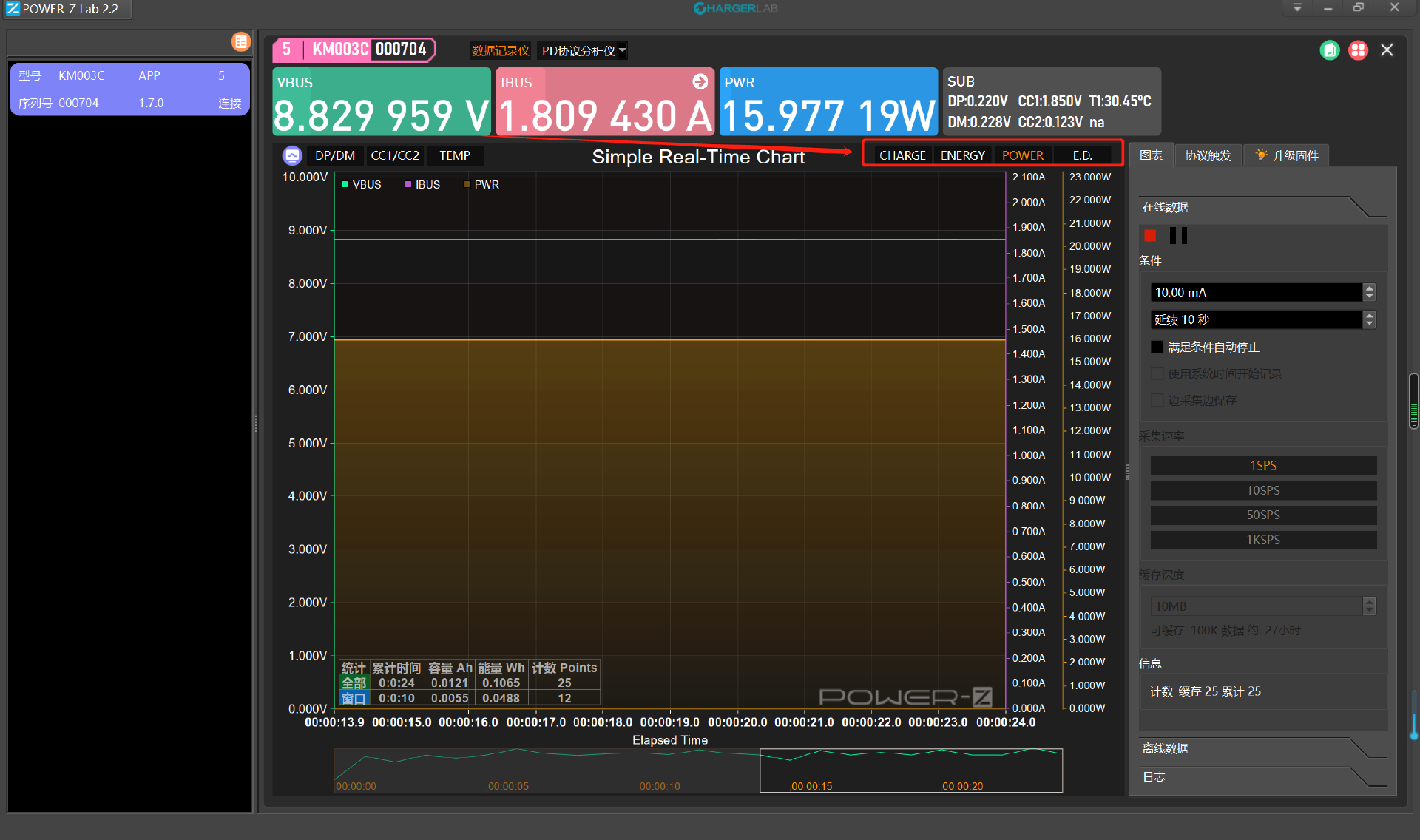Image resolution: width=1420 pixels, height=840 pixels.
Task: Click the purple chart icon beside DP/DM
Action: 292,155
